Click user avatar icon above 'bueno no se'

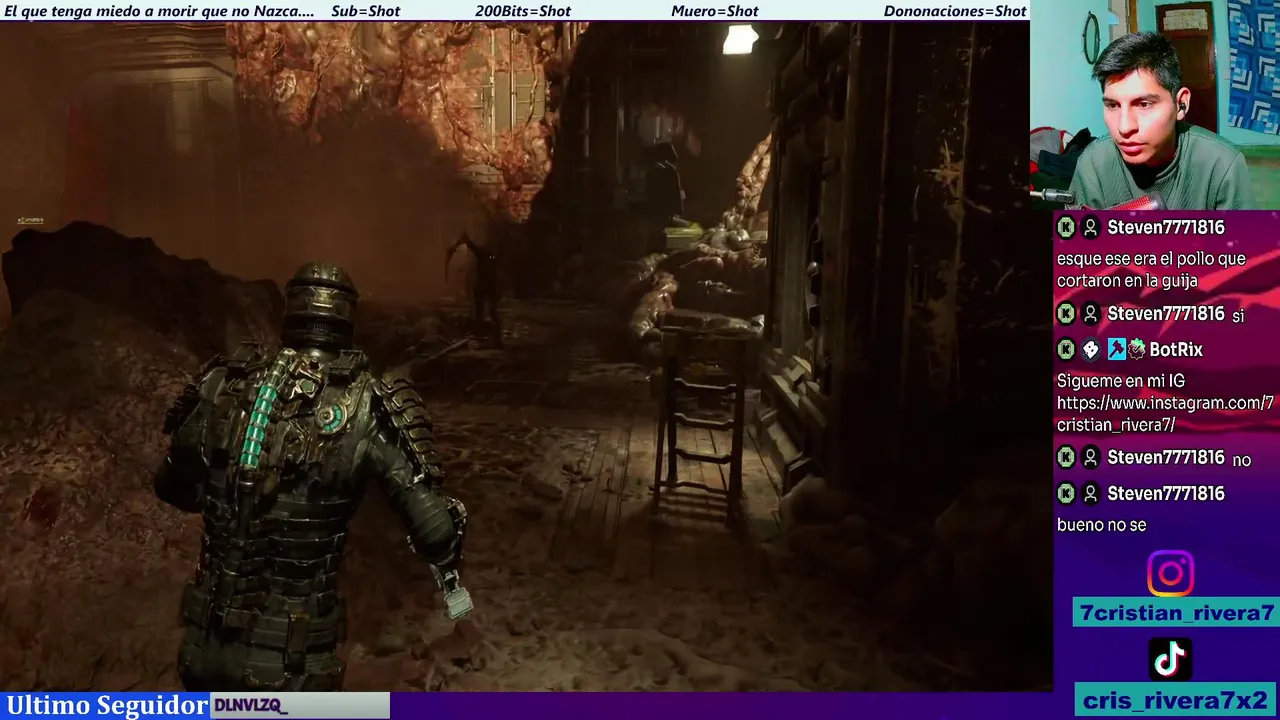point(1091,494)
